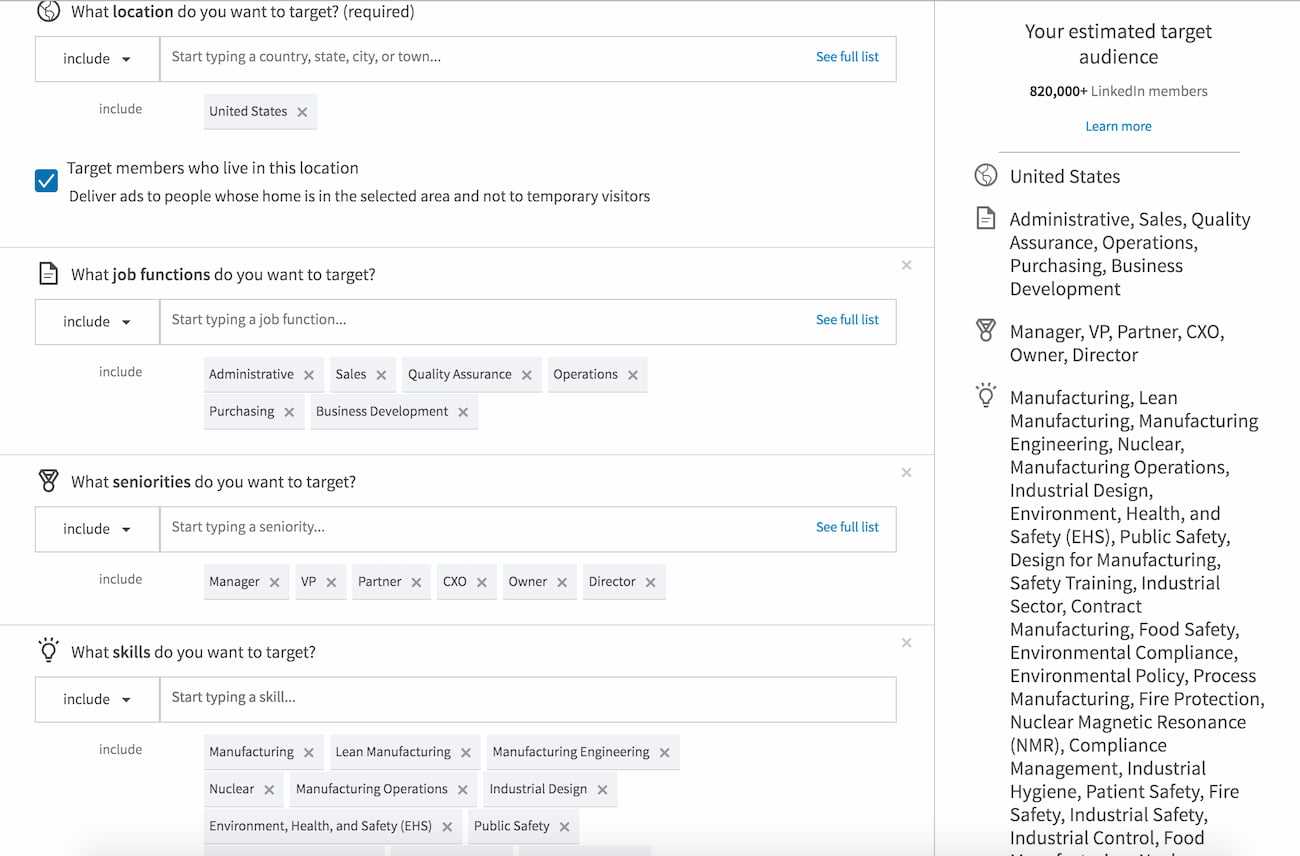Focus the skill search input field
The width and height of the screenshot is (1300, 856).
[527, 698]
